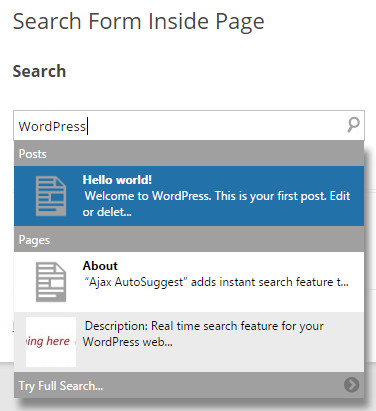
Task: Click Try Full Search... link
Action: (61, 386)
